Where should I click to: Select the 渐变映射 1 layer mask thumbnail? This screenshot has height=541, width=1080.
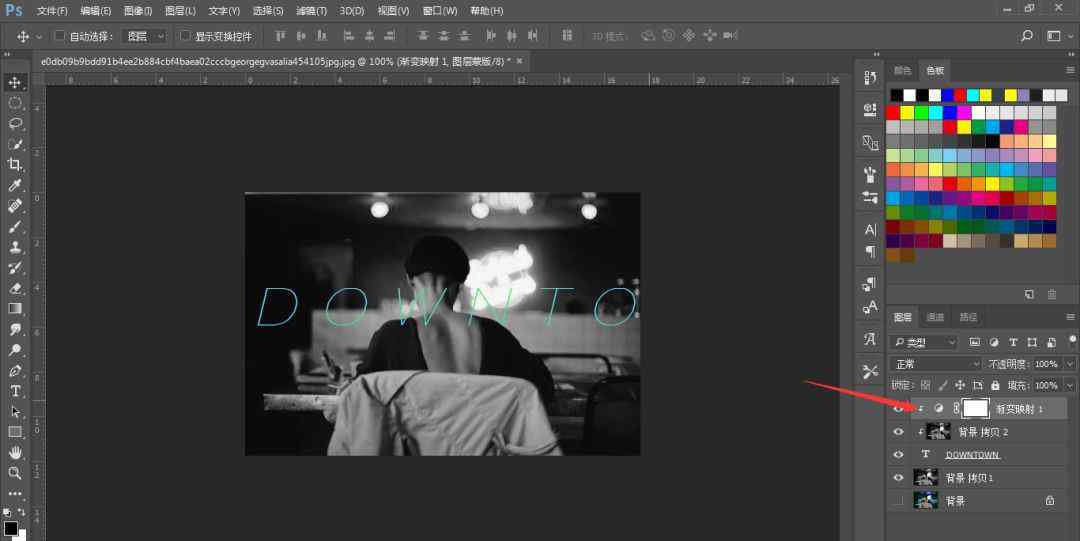(975, 409)
